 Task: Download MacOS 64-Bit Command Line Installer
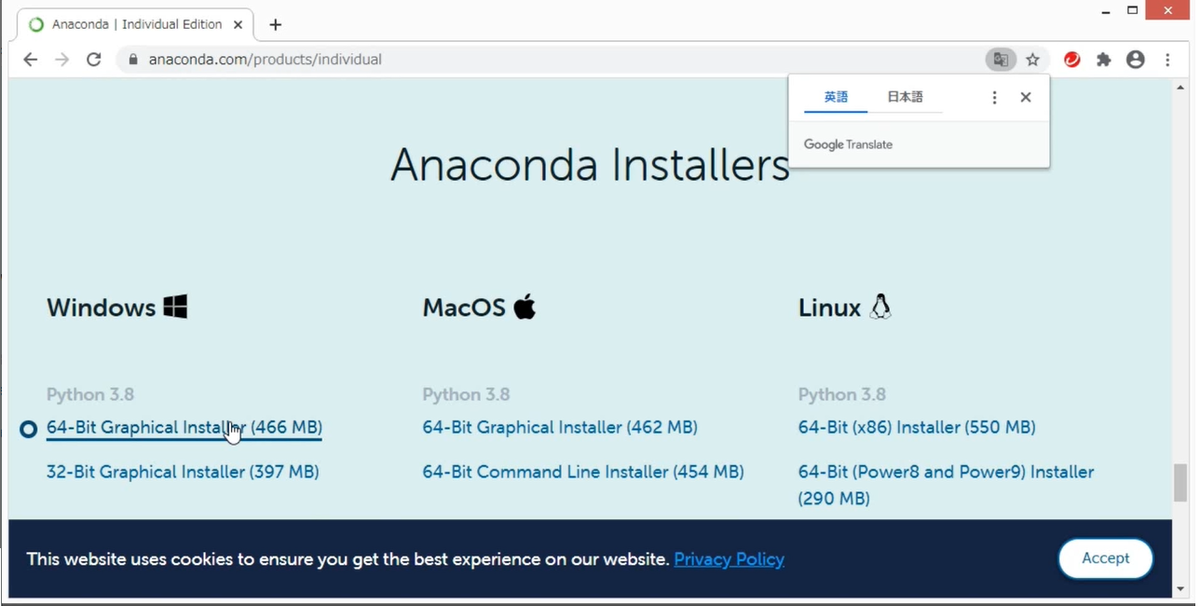pos(583,472)
